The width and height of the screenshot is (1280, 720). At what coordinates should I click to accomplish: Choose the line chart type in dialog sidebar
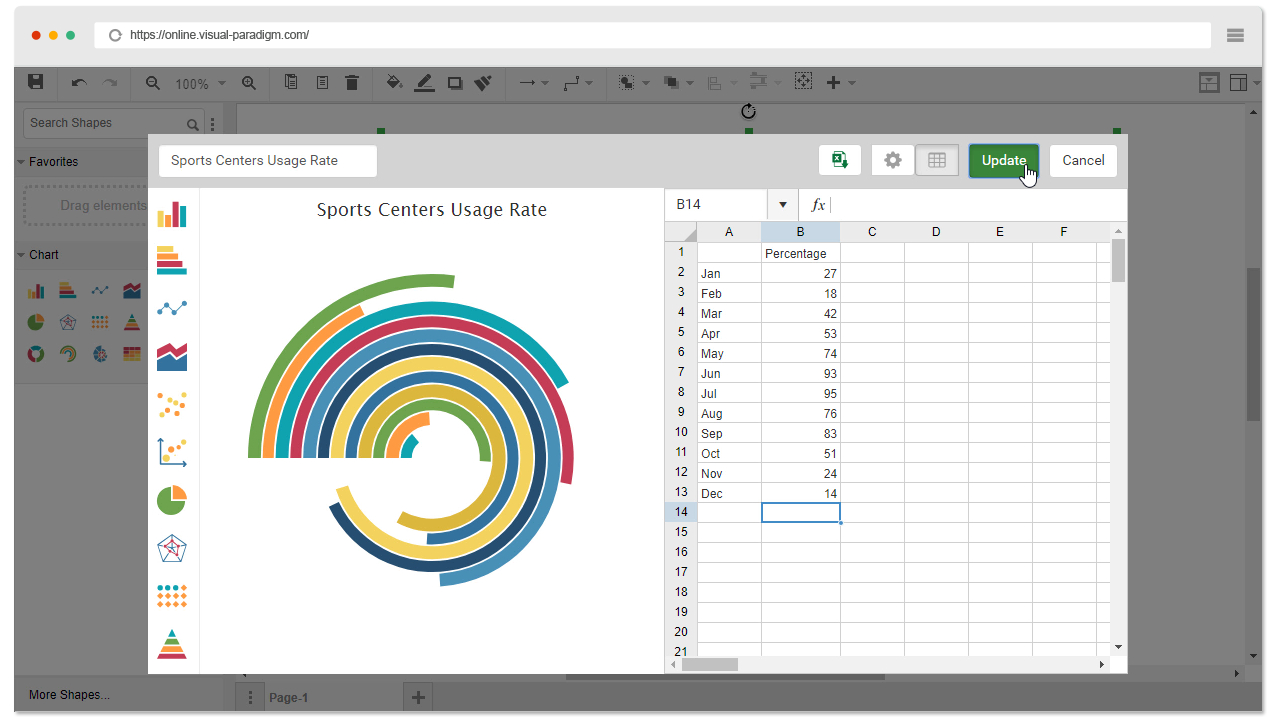point(172,308)
